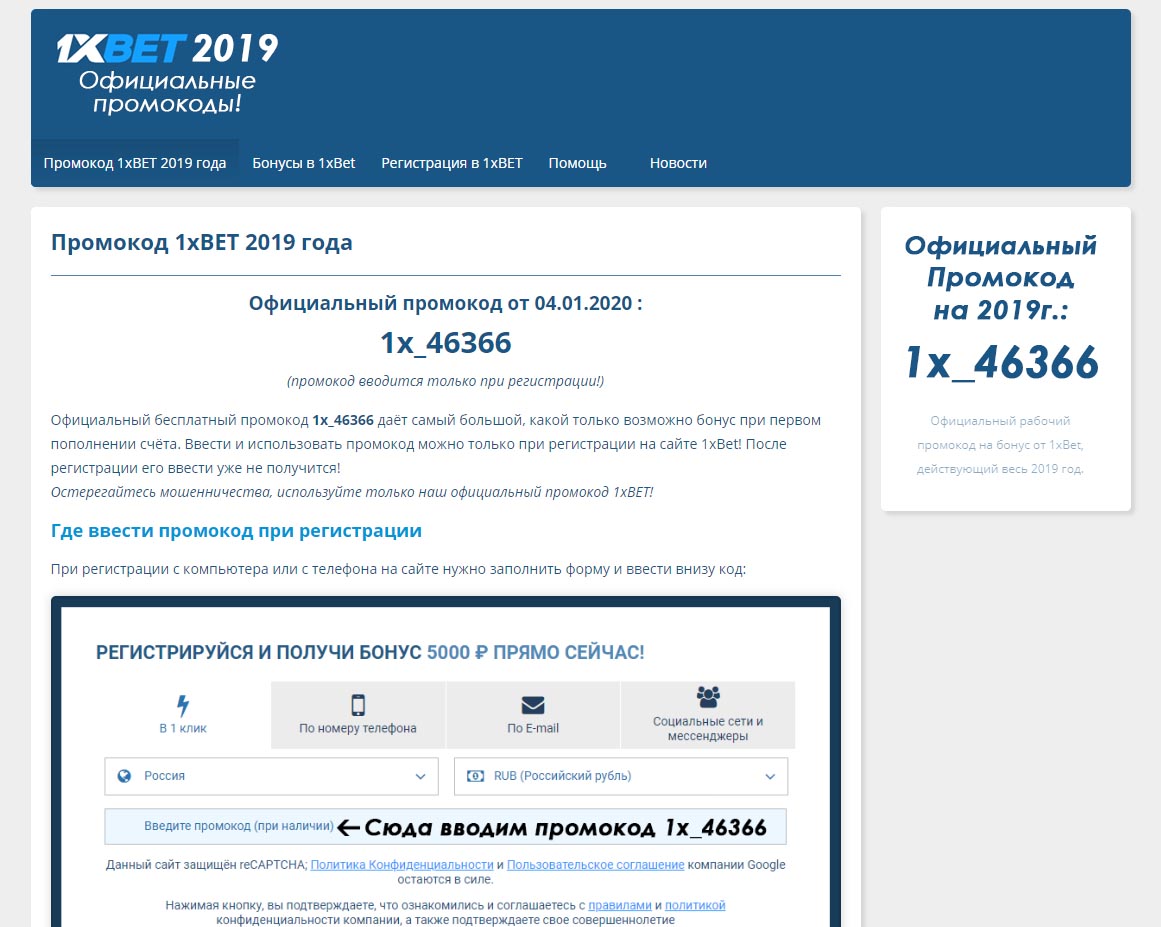Switch to the 'В 1 клик' registration tab
The image size is (1161, 927).
point(183,715)
